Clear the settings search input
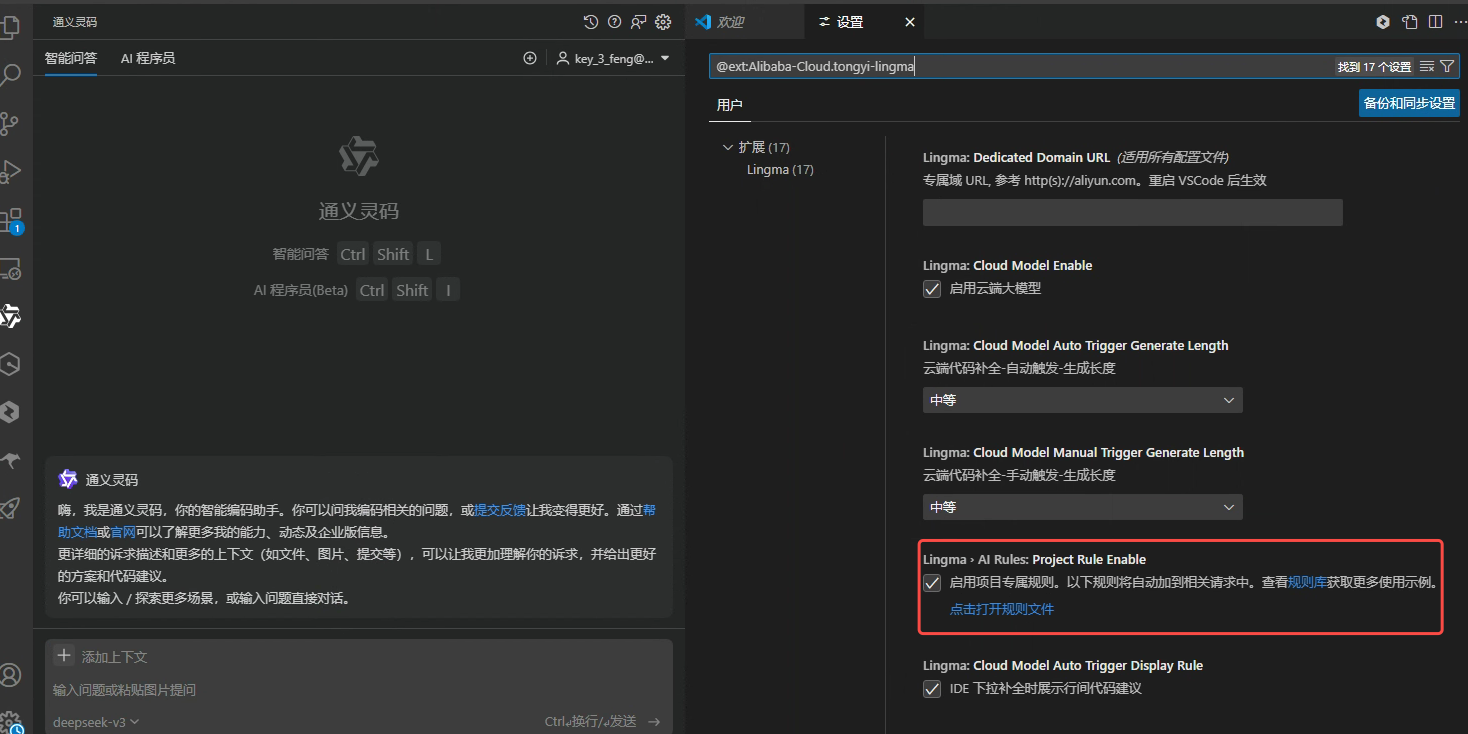 coord(1427,66)
